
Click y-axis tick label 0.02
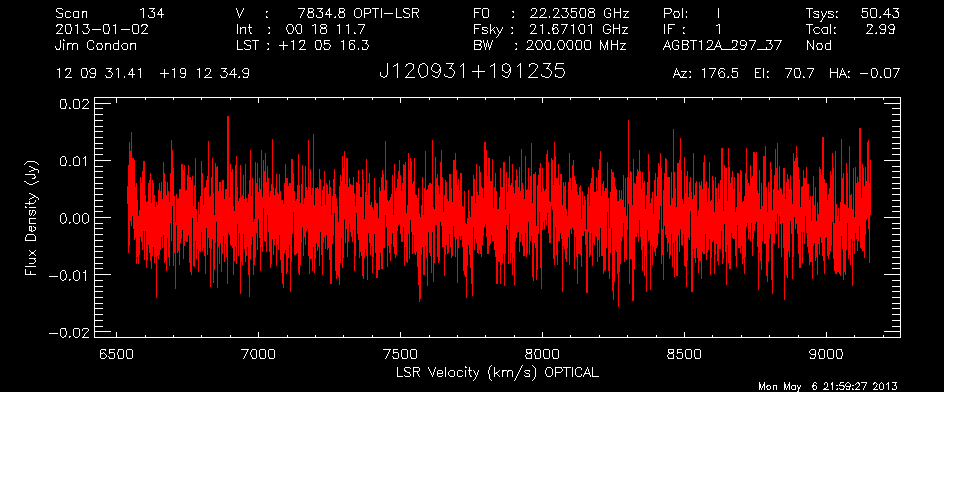click(74, 104)
